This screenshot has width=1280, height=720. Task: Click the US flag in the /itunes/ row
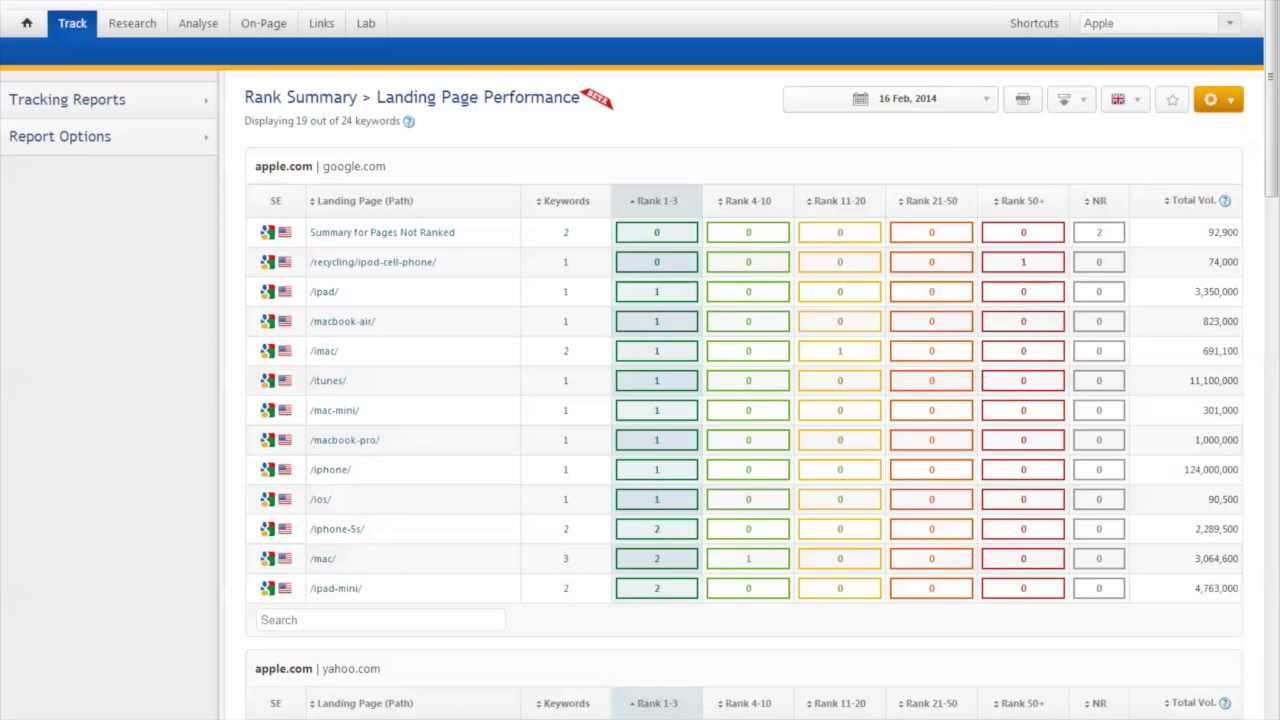pyautogui.click(x=285, y=381)
